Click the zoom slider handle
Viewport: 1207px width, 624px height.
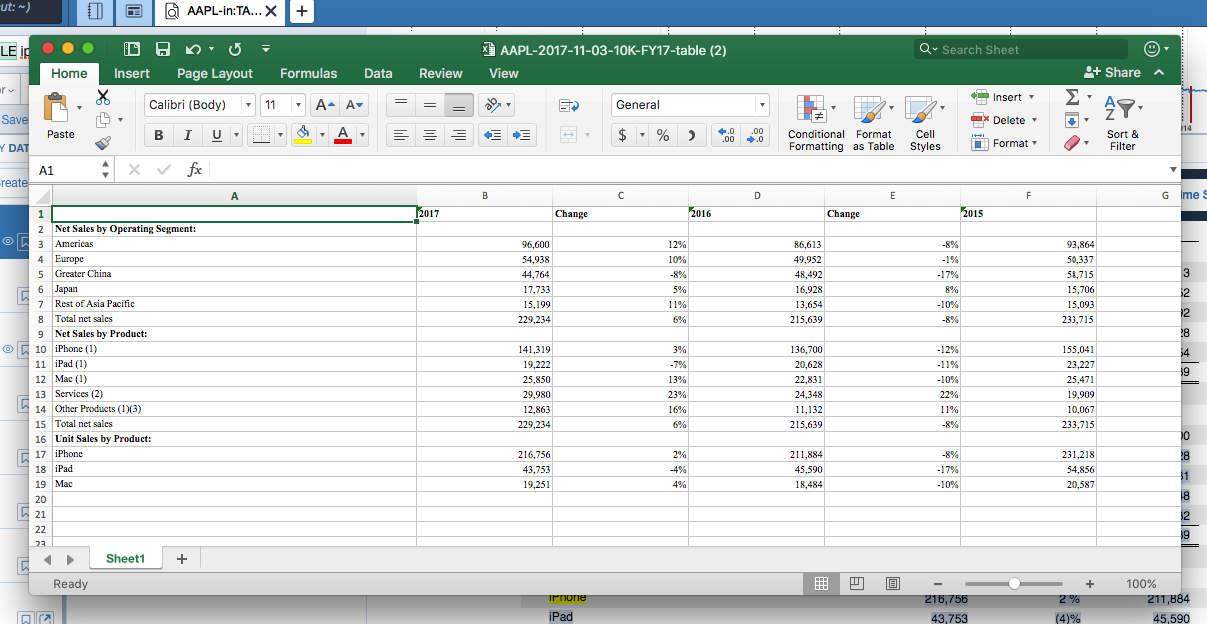(x=1014, y=583)
